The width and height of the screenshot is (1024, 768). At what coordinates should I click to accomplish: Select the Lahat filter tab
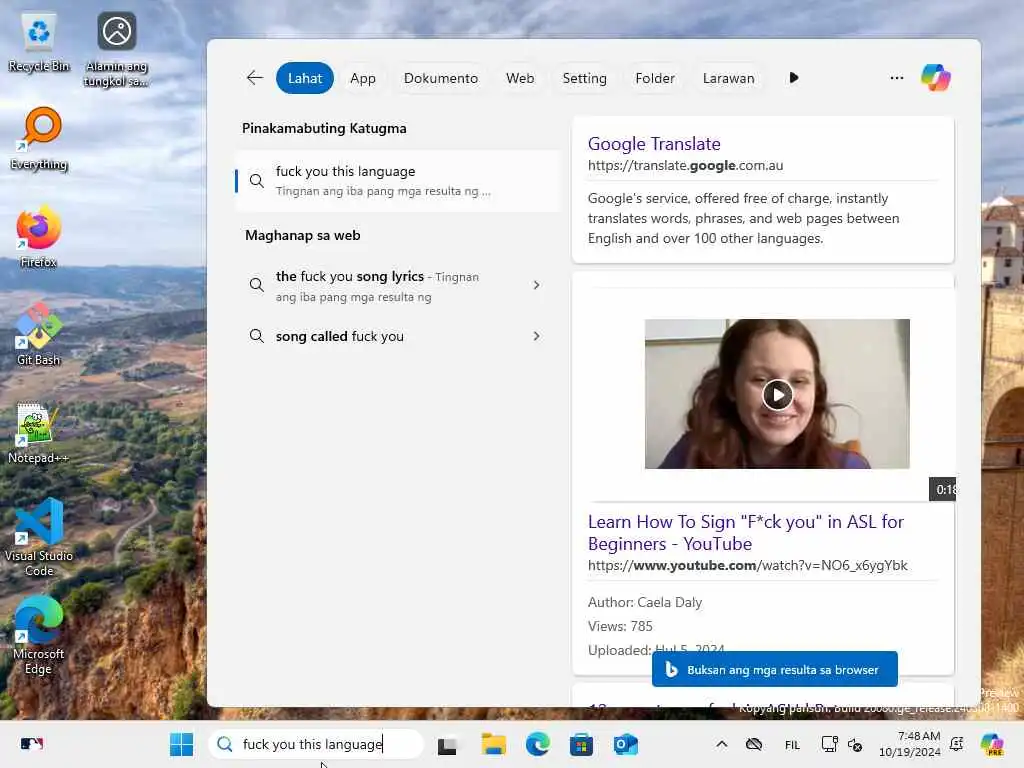click(x=305, y=78)
